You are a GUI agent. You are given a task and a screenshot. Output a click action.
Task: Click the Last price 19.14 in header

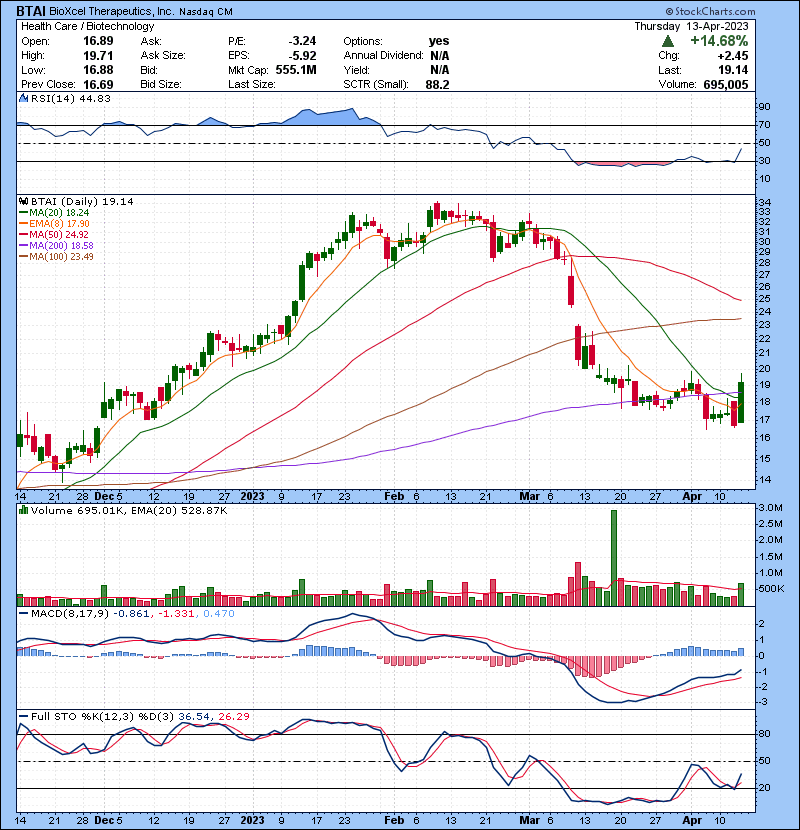pyautogui.click(x=733, y=70)
